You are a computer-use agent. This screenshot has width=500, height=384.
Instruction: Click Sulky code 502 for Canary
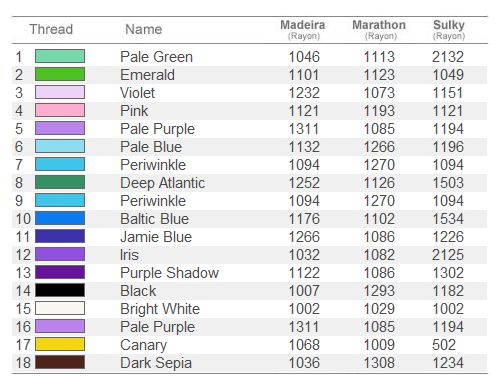[x=444, y=345]
